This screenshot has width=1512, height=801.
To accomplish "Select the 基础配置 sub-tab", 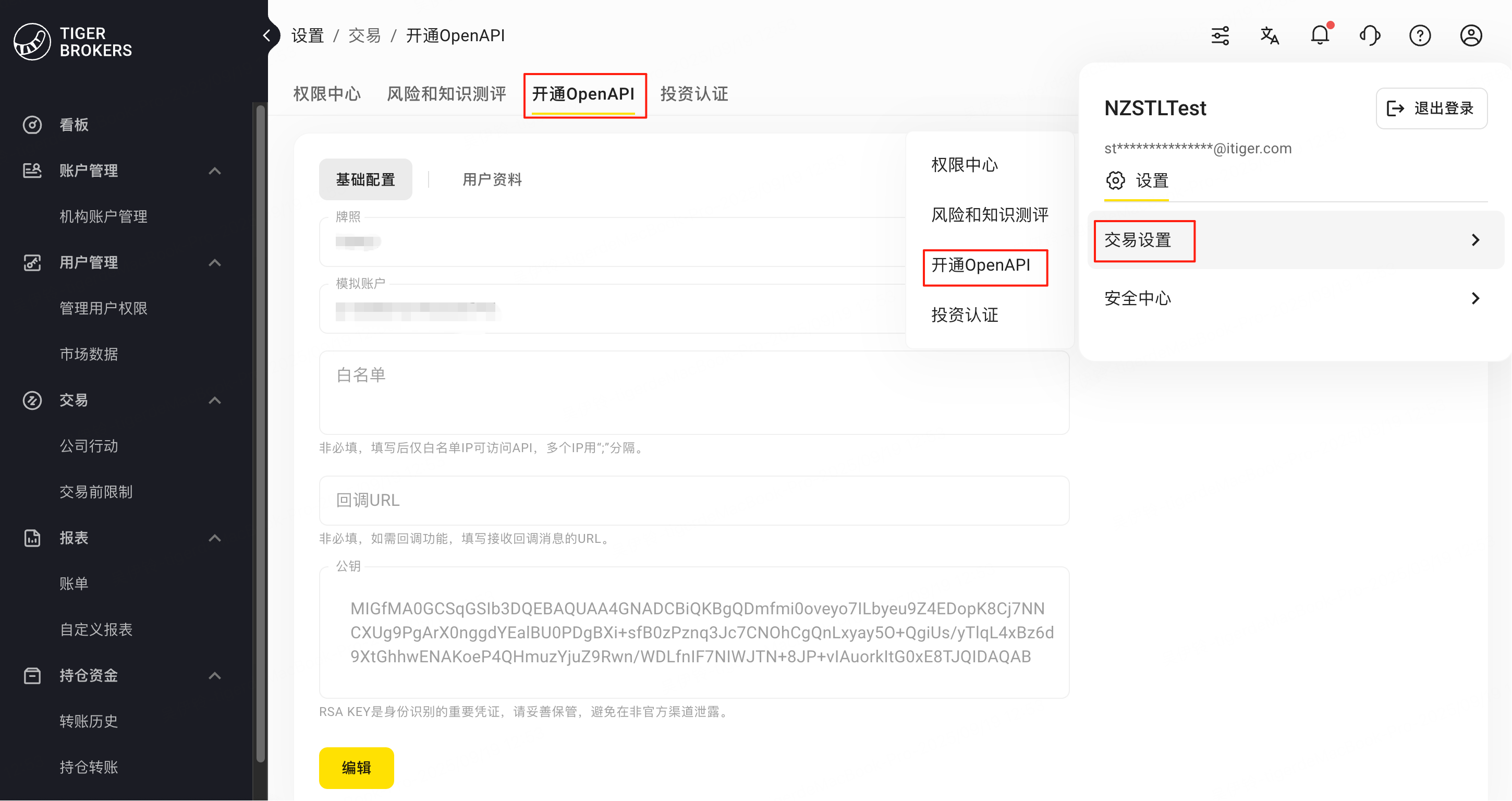I will point(365,180).
